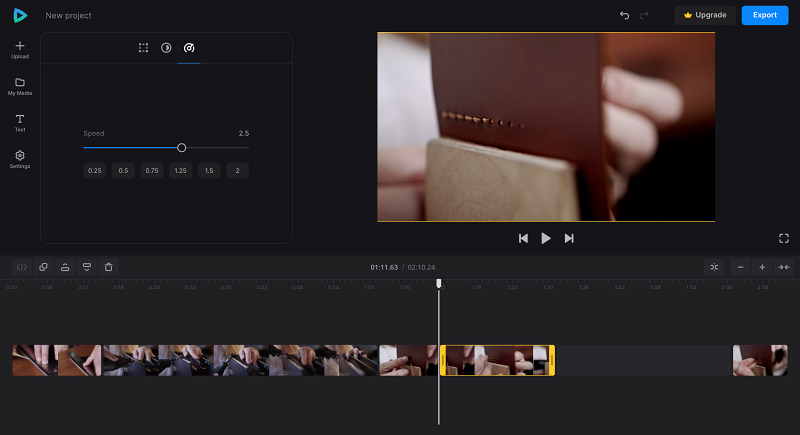
Task: Click the app logo icon
Action: (x=20, y=15)
